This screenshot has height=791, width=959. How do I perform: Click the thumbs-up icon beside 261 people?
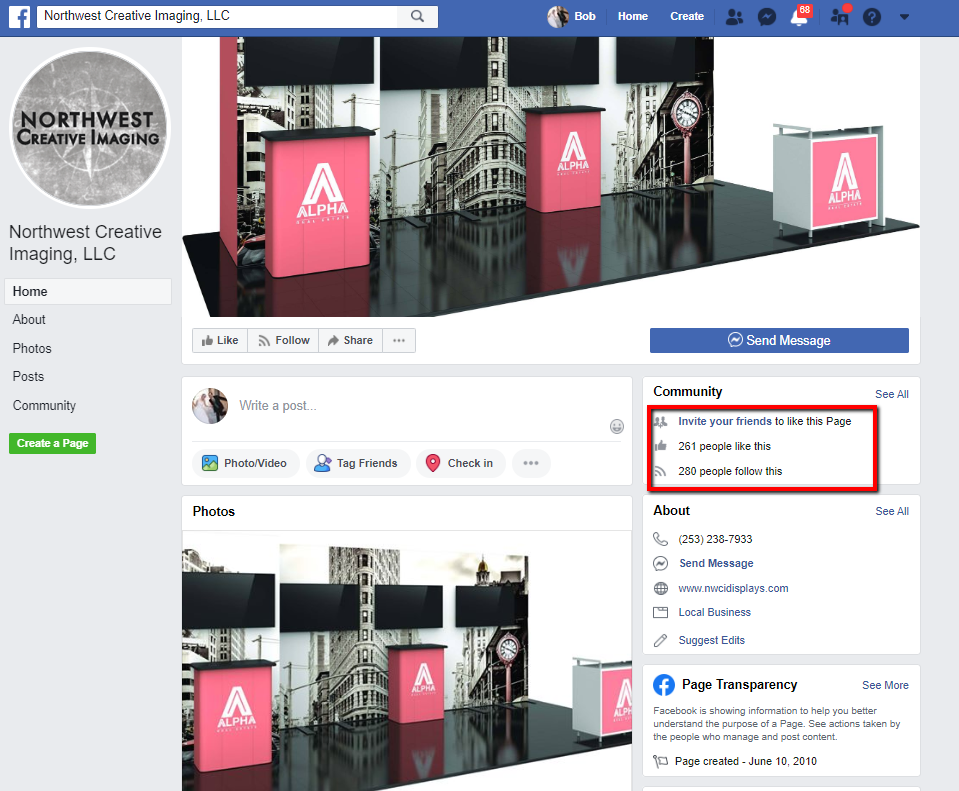661,446
